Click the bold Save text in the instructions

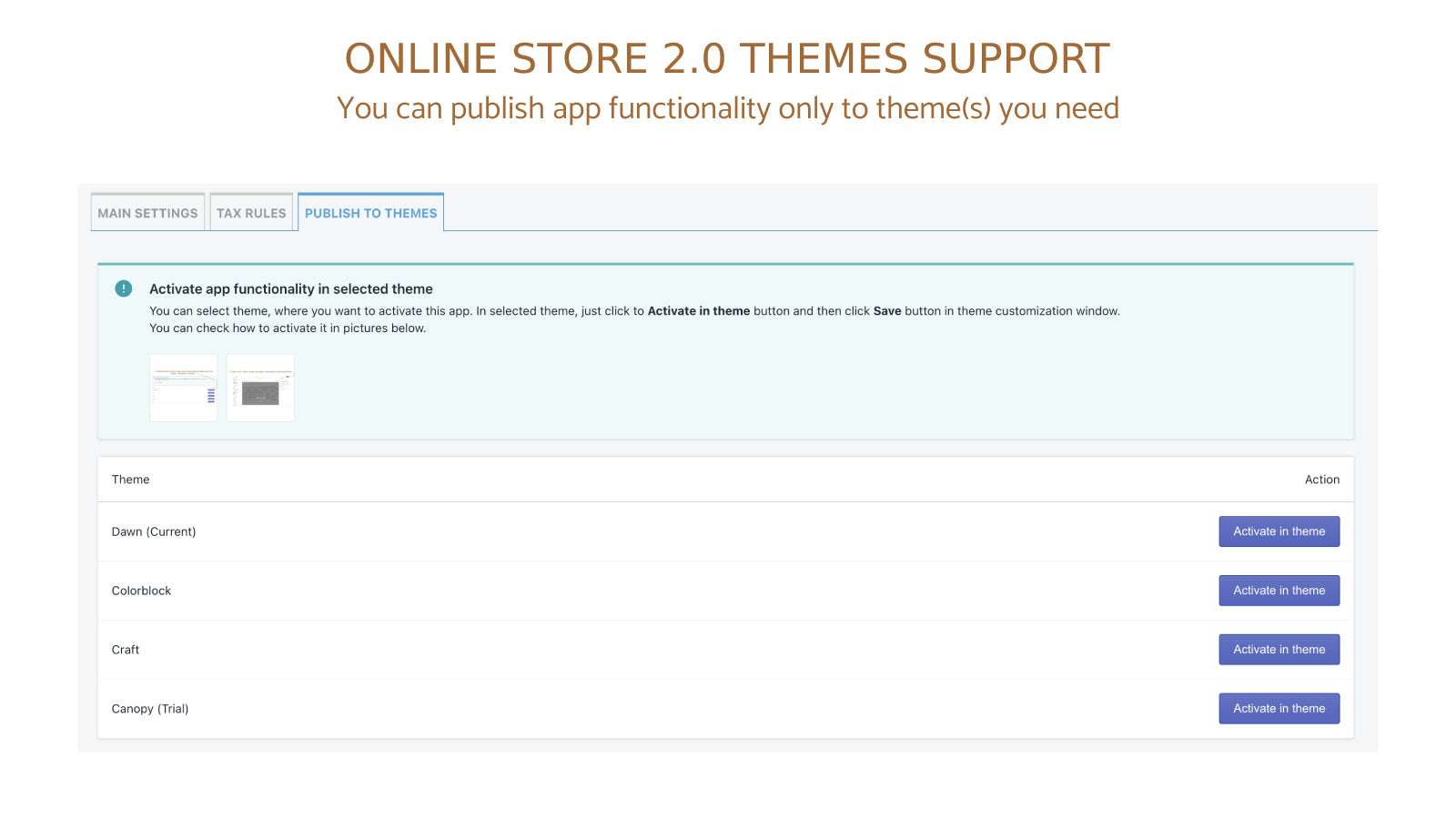886,310
